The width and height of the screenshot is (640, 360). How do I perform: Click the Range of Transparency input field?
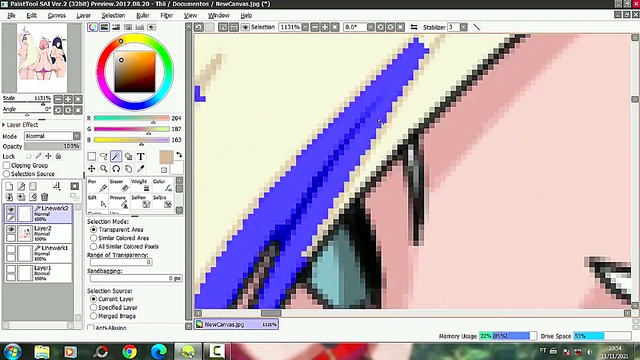coord(121,262)
